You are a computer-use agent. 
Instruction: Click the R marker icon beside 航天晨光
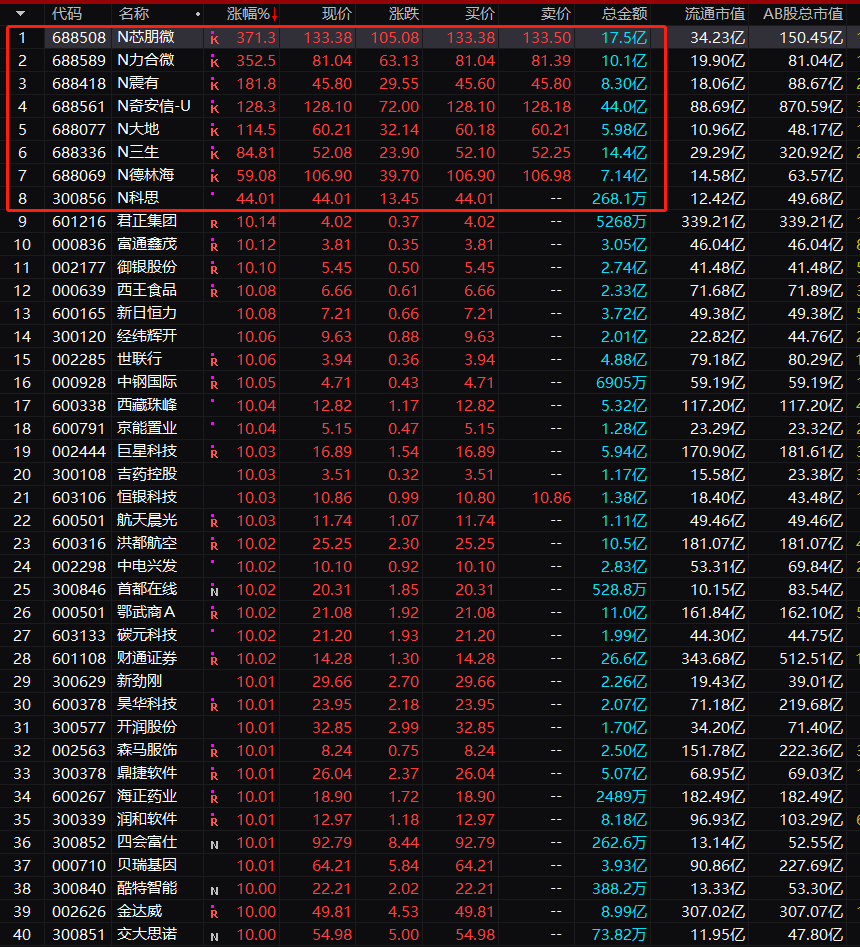(214, 522)
